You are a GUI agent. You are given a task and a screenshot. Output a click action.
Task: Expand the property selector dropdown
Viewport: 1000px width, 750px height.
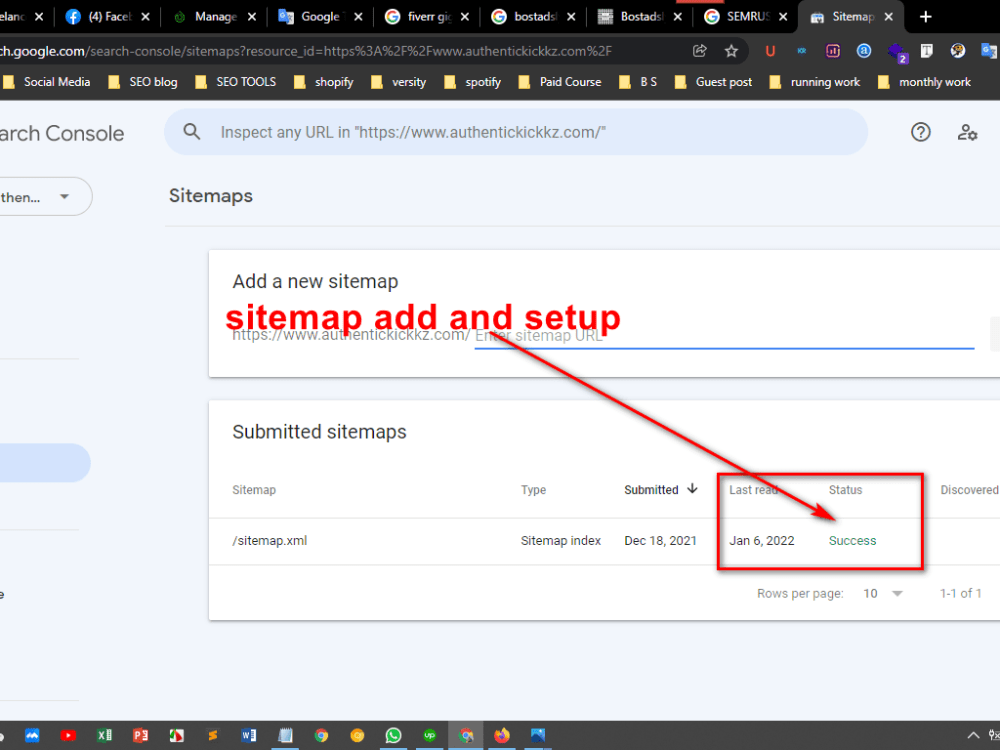(x=64, y=196)
